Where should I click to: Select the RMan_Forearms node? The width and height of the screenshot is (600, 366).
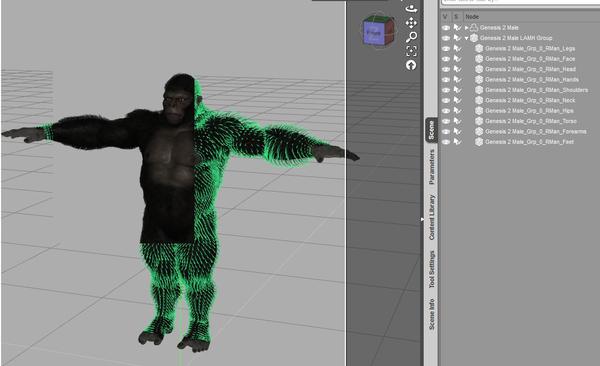click(536, 131)
